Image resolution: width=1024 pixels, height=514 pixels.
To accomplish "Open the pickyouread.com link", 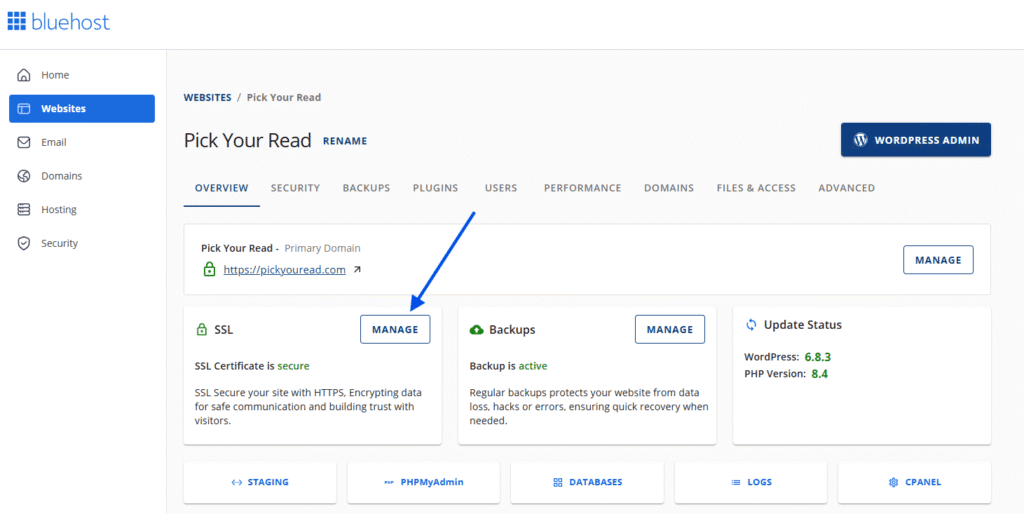I will (284, 270).
